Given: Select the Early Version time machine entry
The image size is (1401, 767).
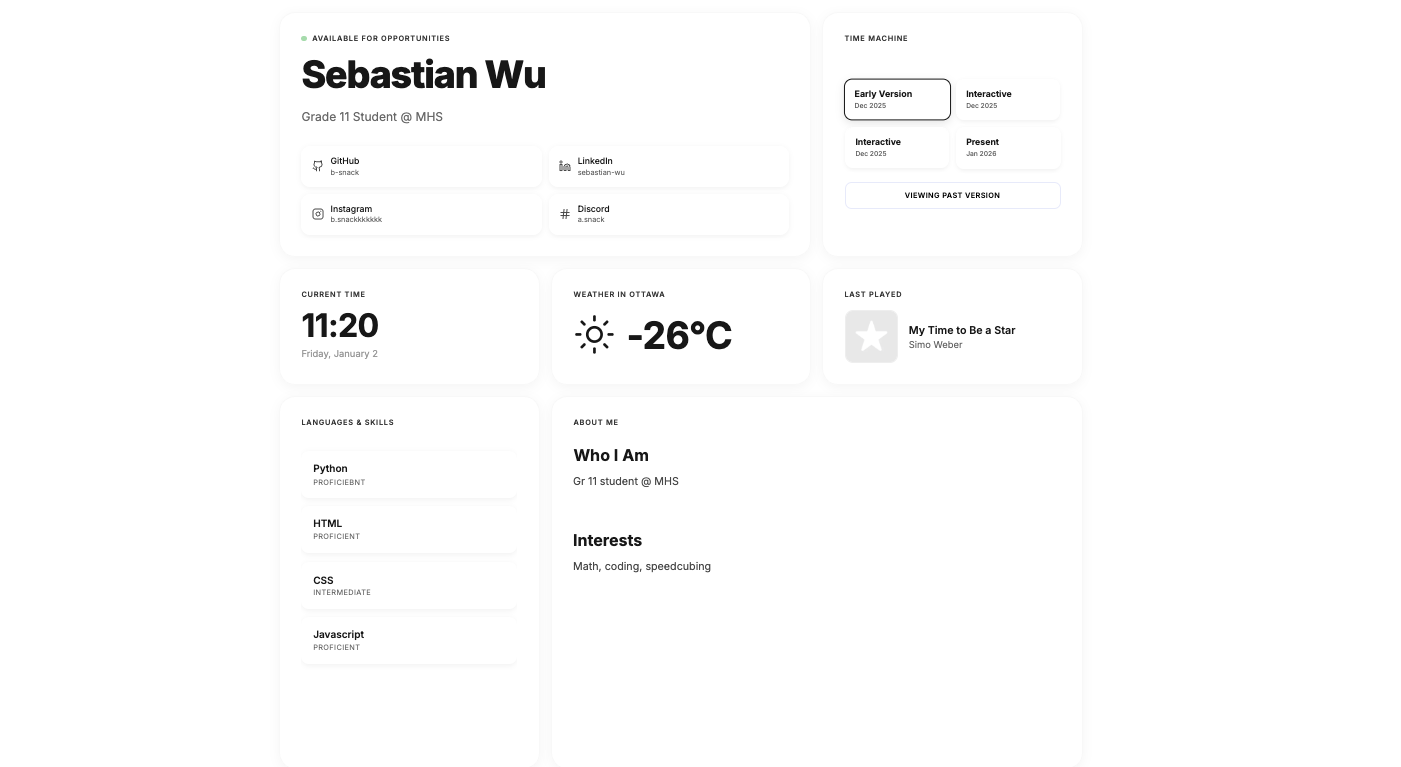Looking at the screenshot, I should coord(897,99).
